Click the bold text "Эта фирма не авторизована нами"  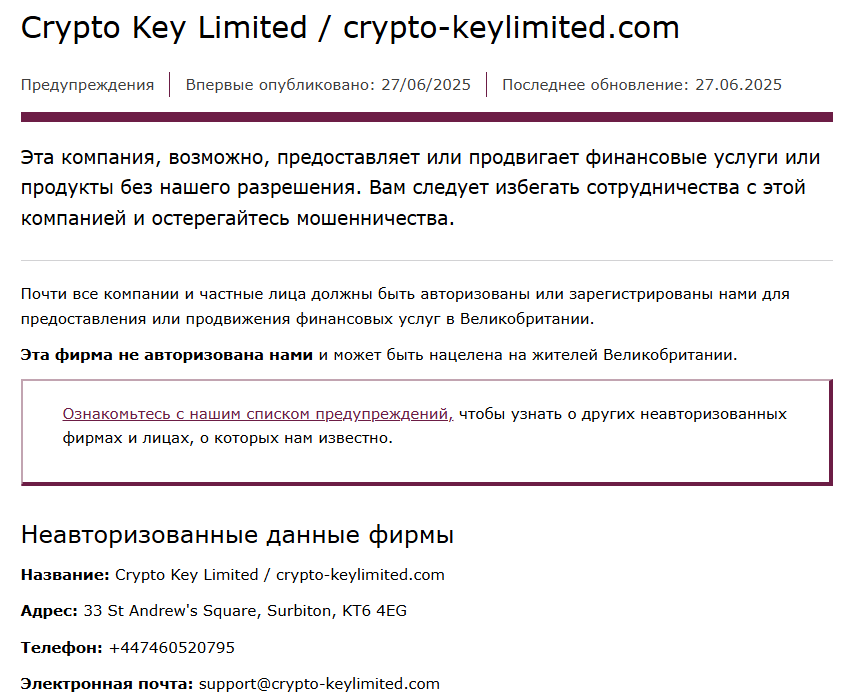point(167,355)
